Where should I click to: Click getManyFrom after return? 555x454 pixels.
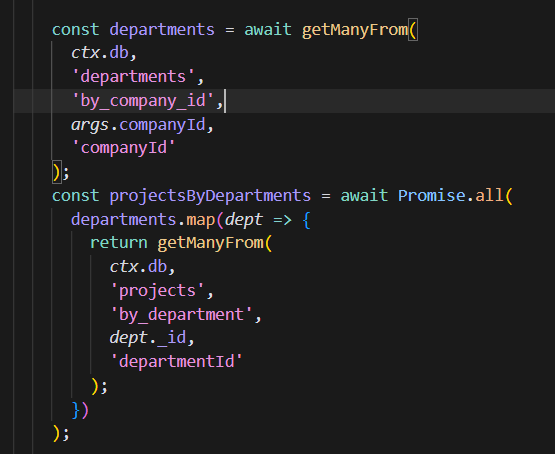click(x=211, y=244)
